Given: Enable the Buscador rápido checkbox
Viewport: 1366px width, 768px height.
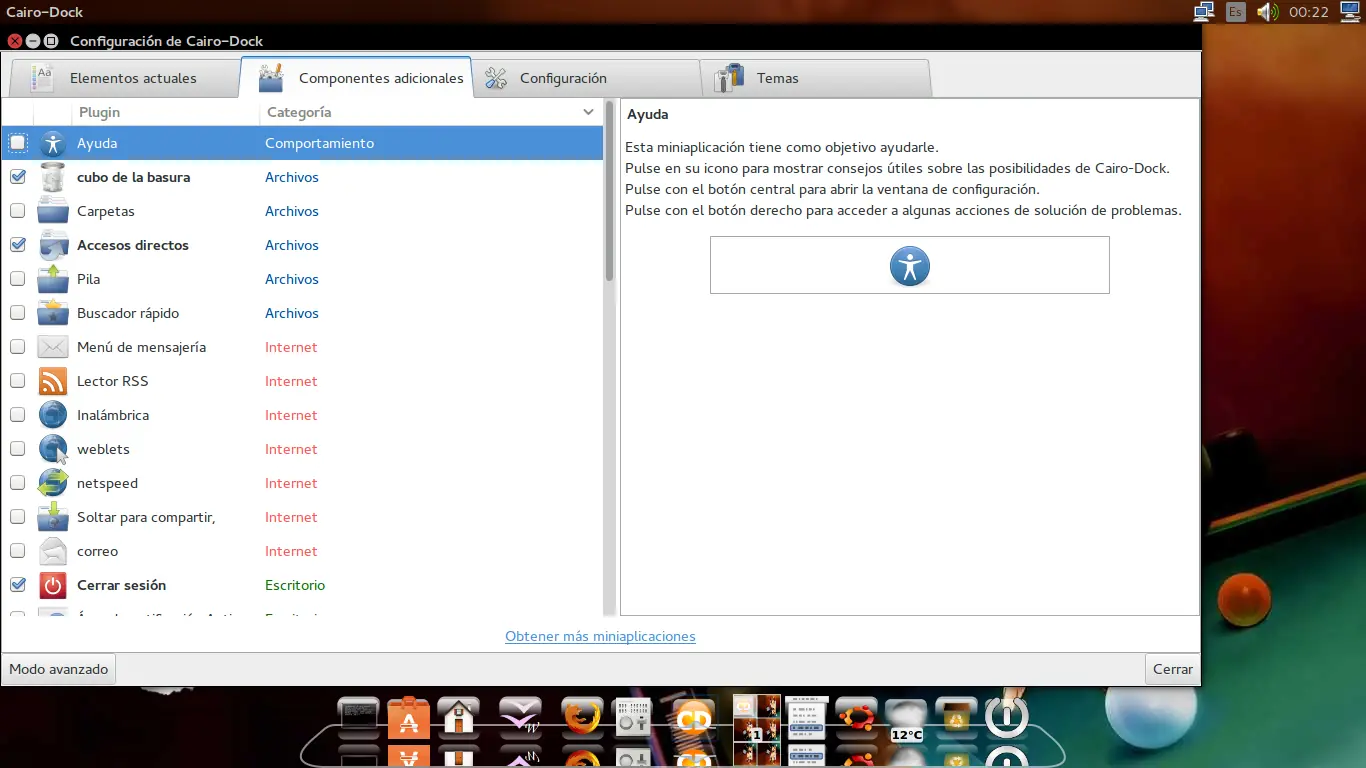Looking at the screenshot, I should point(18,313).
